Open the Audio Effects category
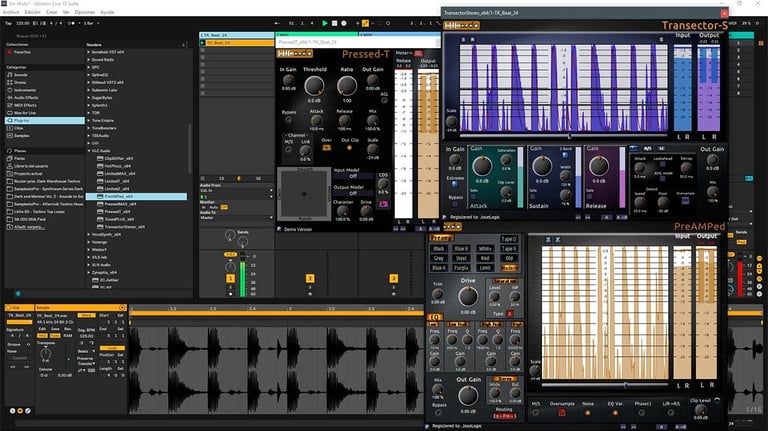This screenshot has height=431, width=768. pyautogui.click(x=25, y=96)
